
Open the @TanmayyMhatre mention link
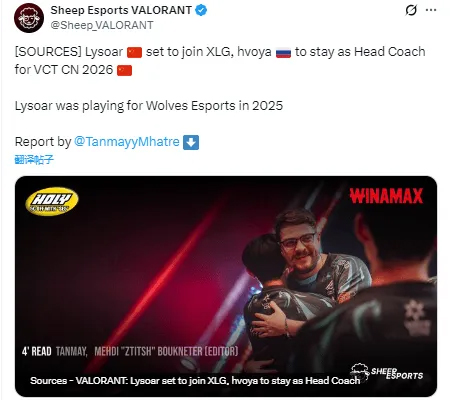point(127,142)
